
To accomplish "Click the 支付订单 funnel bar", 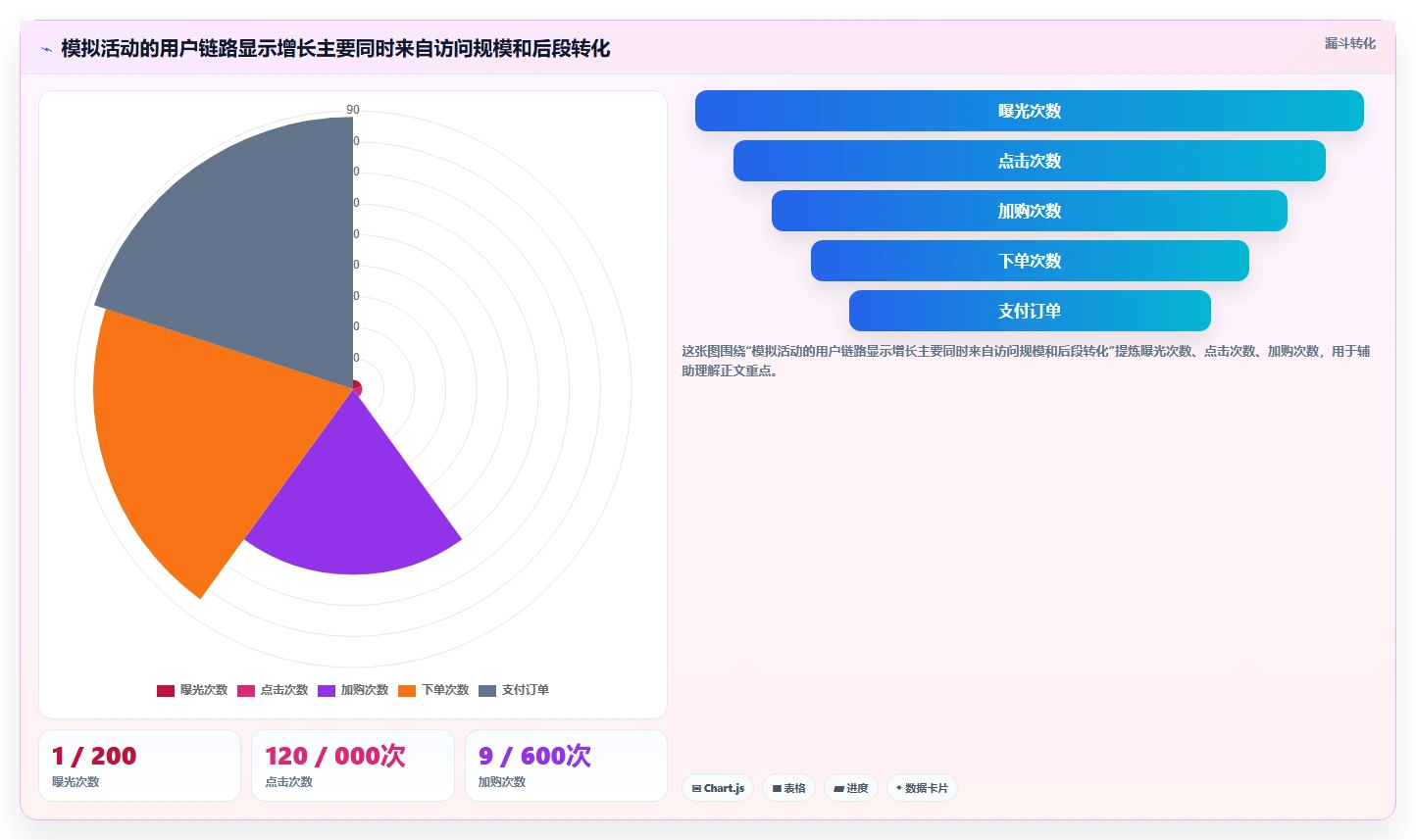I will click(x=1030, y=311).
